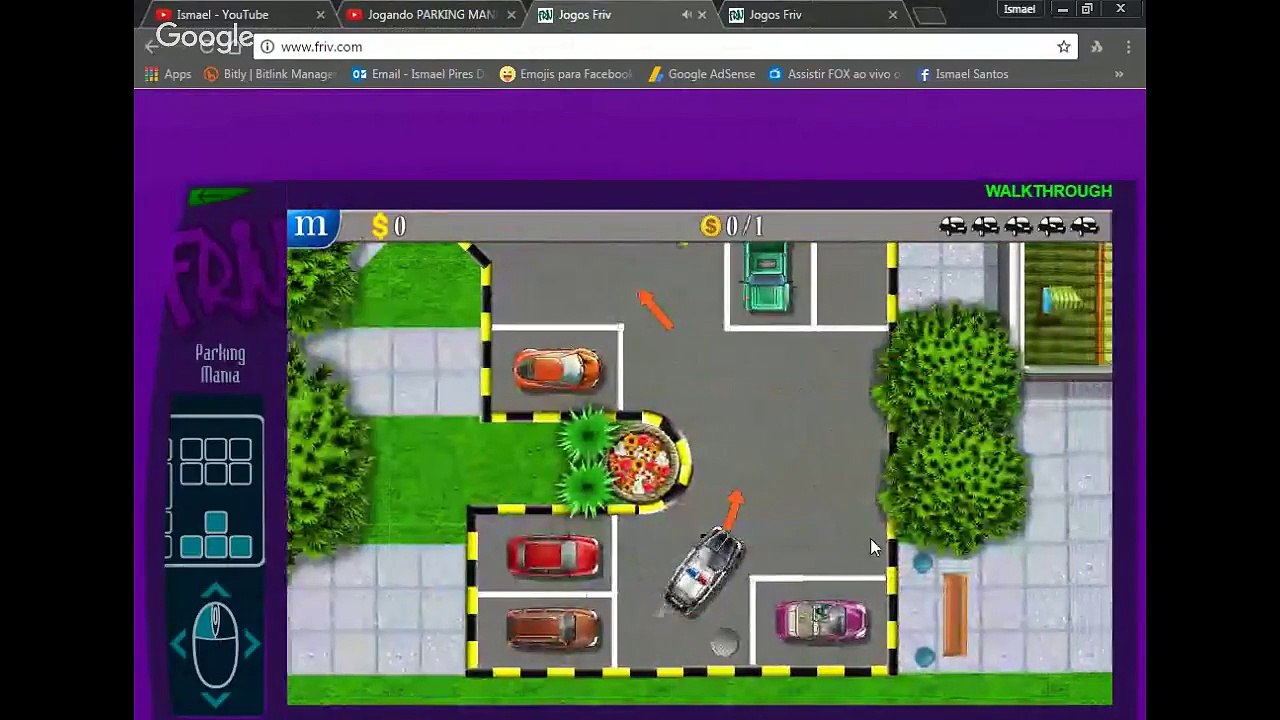Bookmark this page with the star icon

click(1064, 47)
